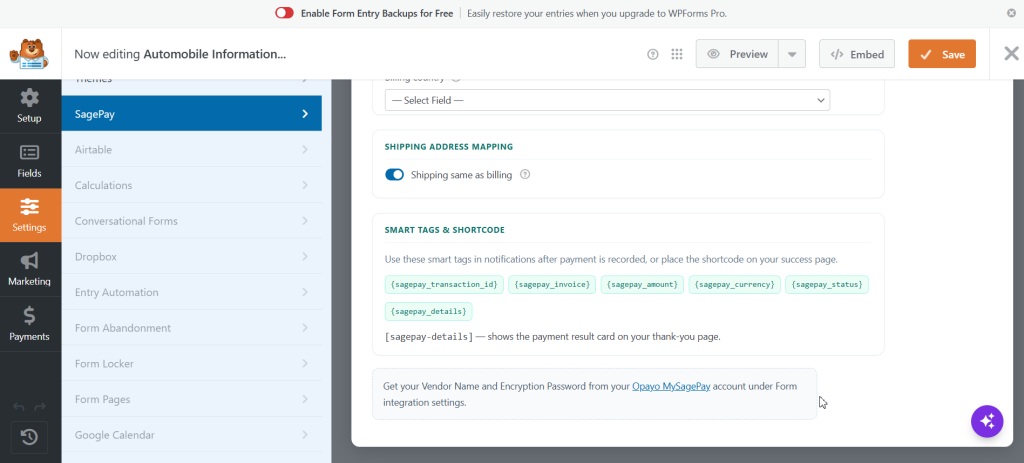
Task: Click the undo arrow icon
Action: point(18,407)
